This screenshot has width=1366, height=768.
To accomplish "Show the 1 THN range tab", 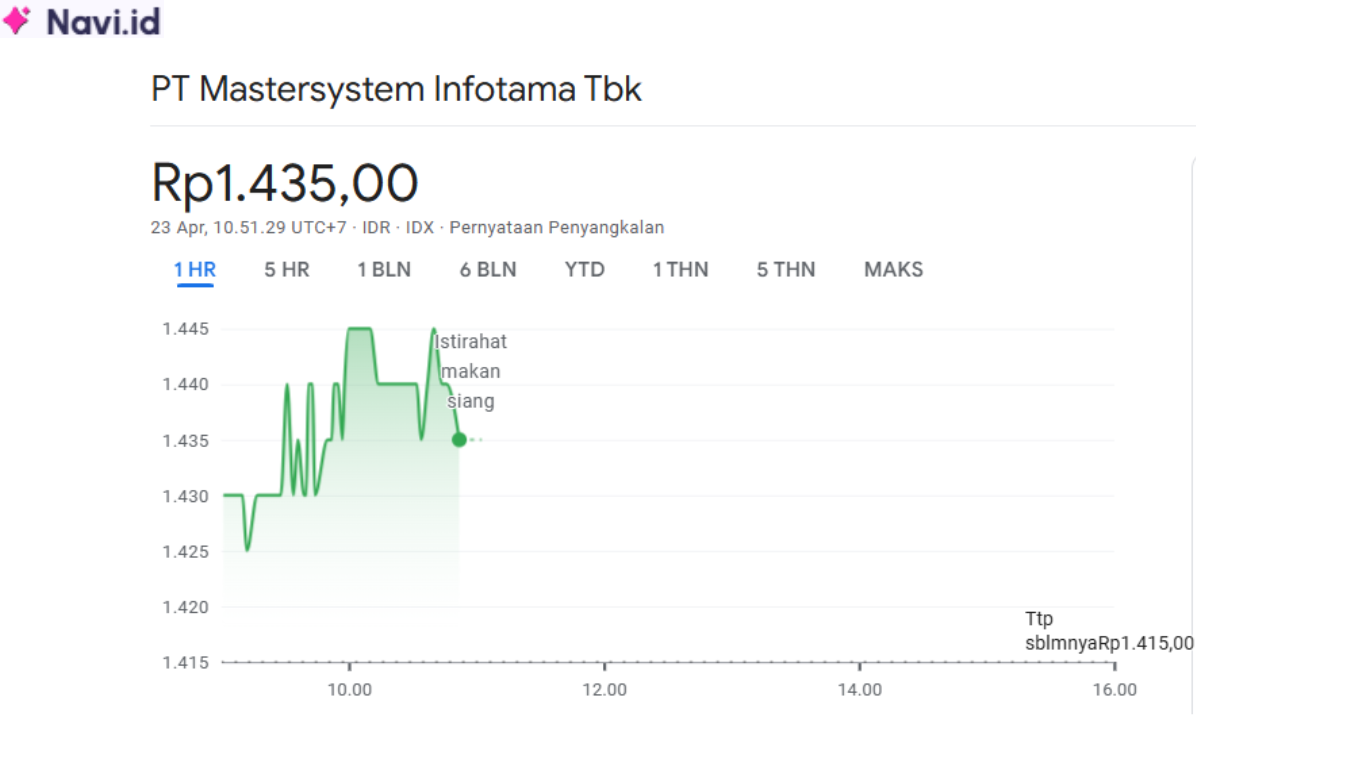I will click(680, 269).
